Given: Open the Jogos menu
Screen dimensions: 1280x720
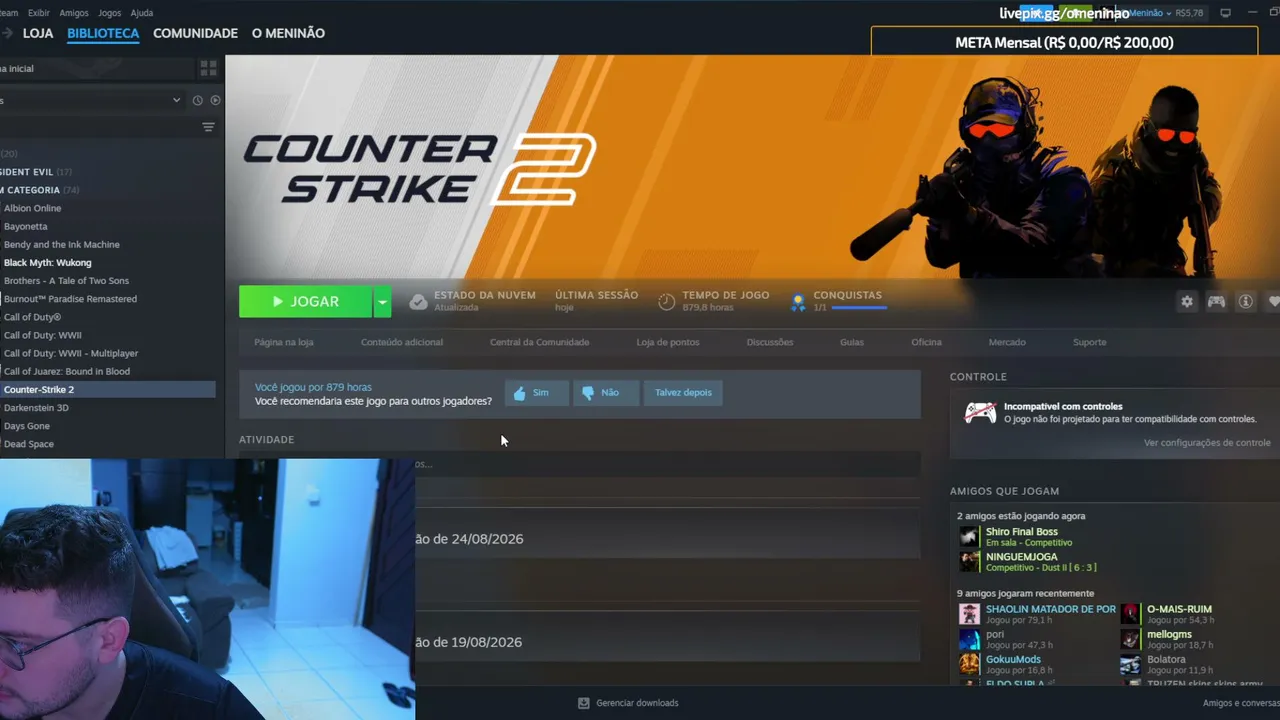Looking at the screenshot, I should (x=110, y=13).
